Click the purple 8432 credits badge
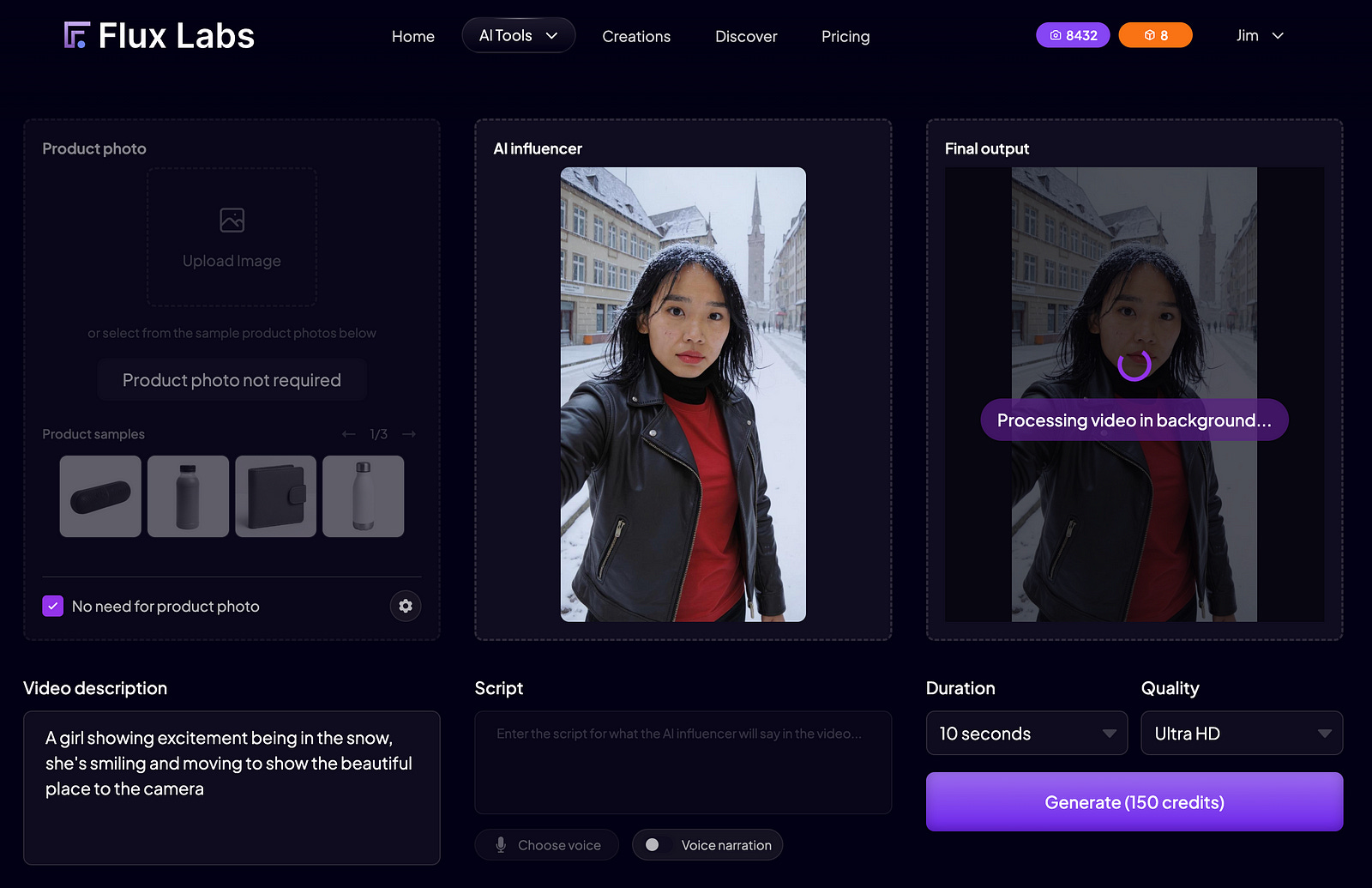The height and width of the screenshot is (888, 1372). click(1073, 35)
